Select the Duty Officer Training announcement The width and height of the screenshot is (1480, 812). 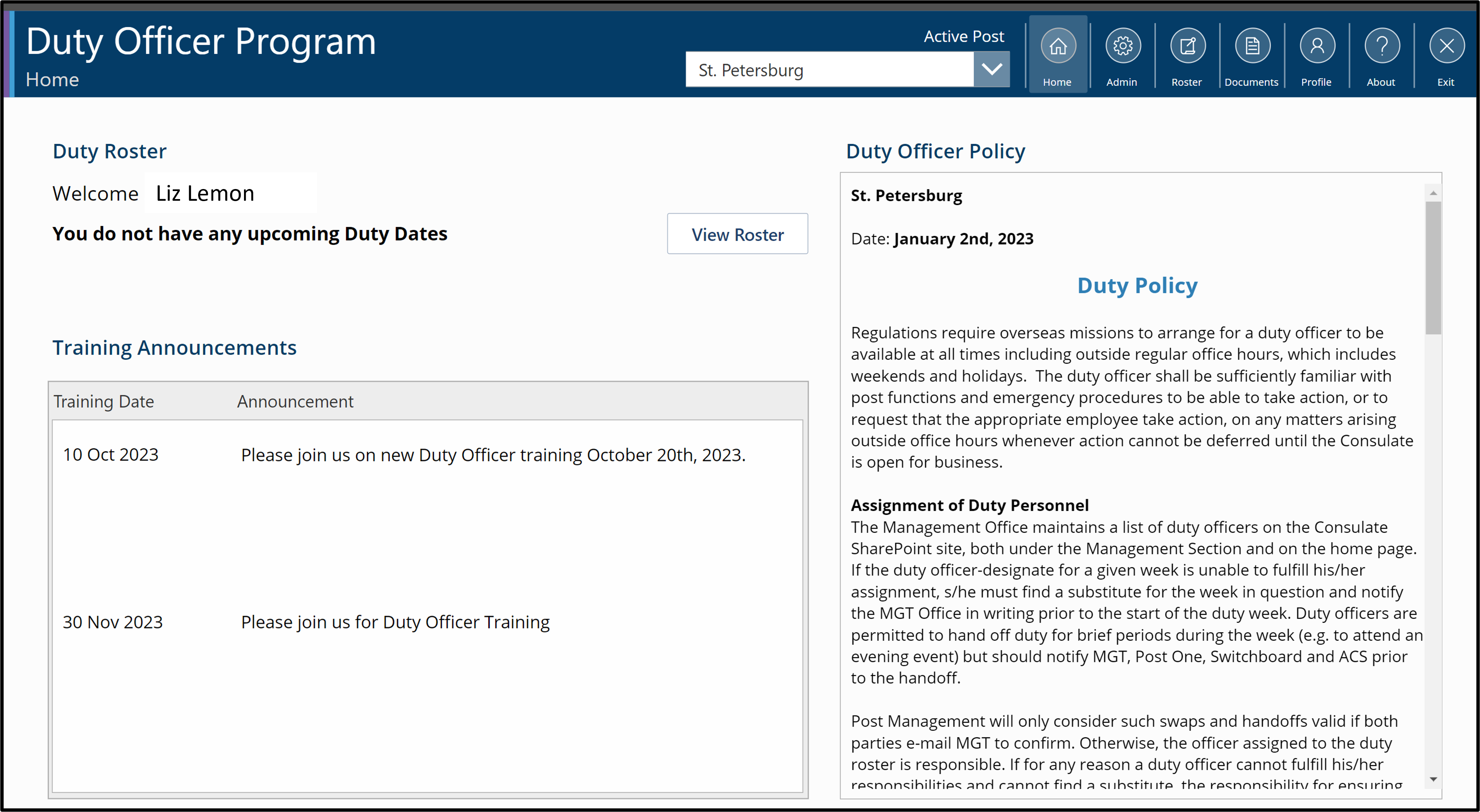click(x=395, y=622)
